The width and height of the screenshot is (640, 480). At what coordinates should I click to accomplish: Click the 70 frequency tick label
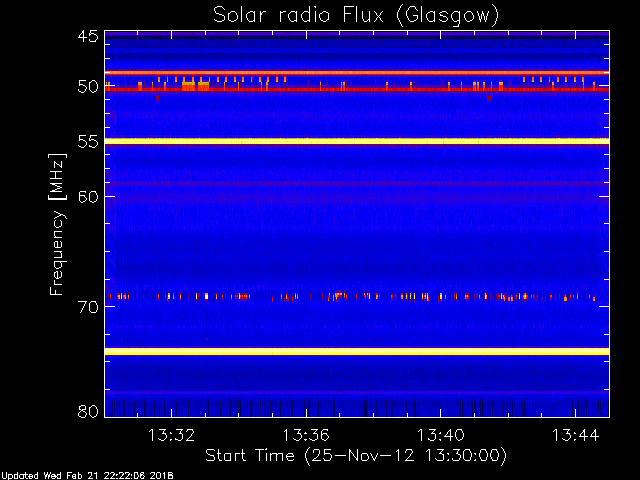coord(88,307)
